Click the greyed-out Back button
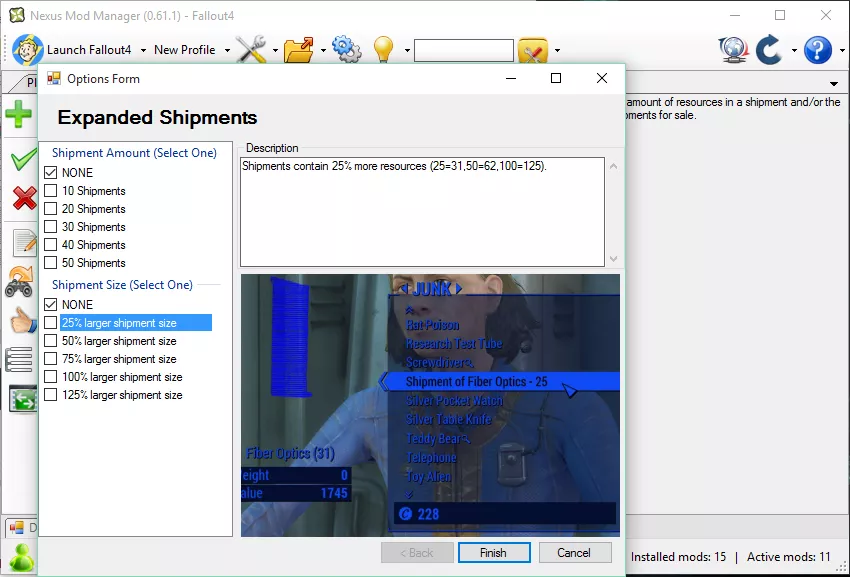 click(417, 553)
